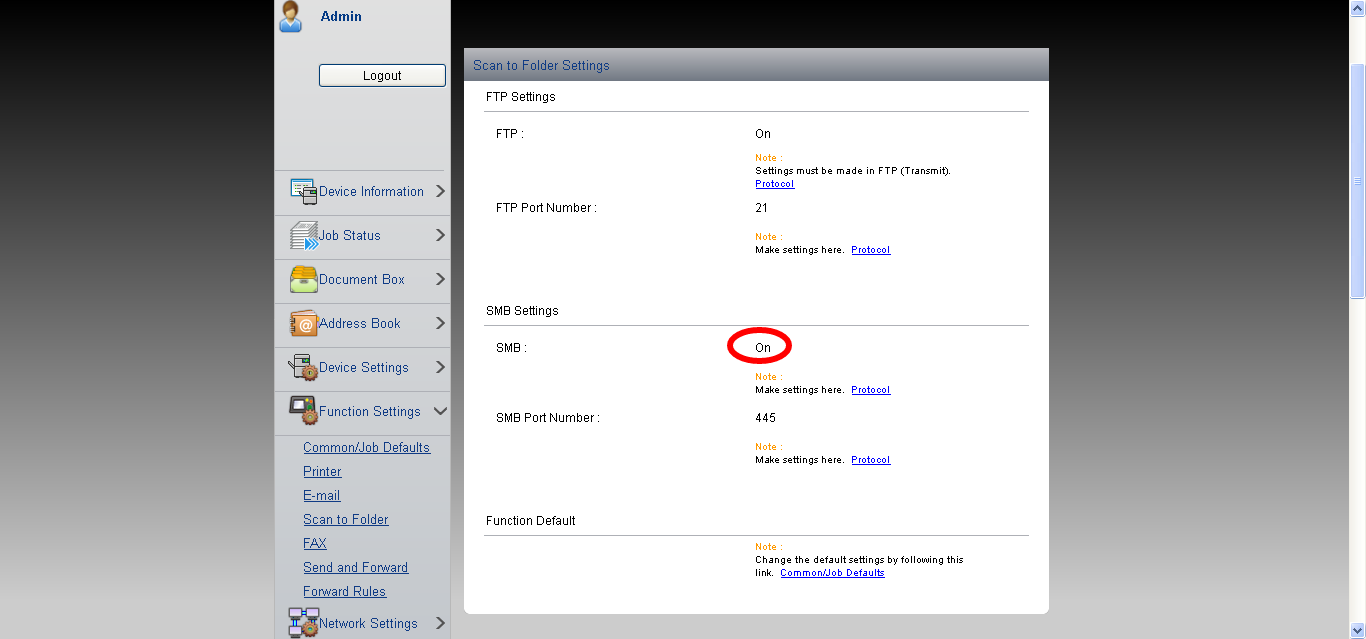
Task: Expand the Network Settings chevron
Action: pos(440,623)
